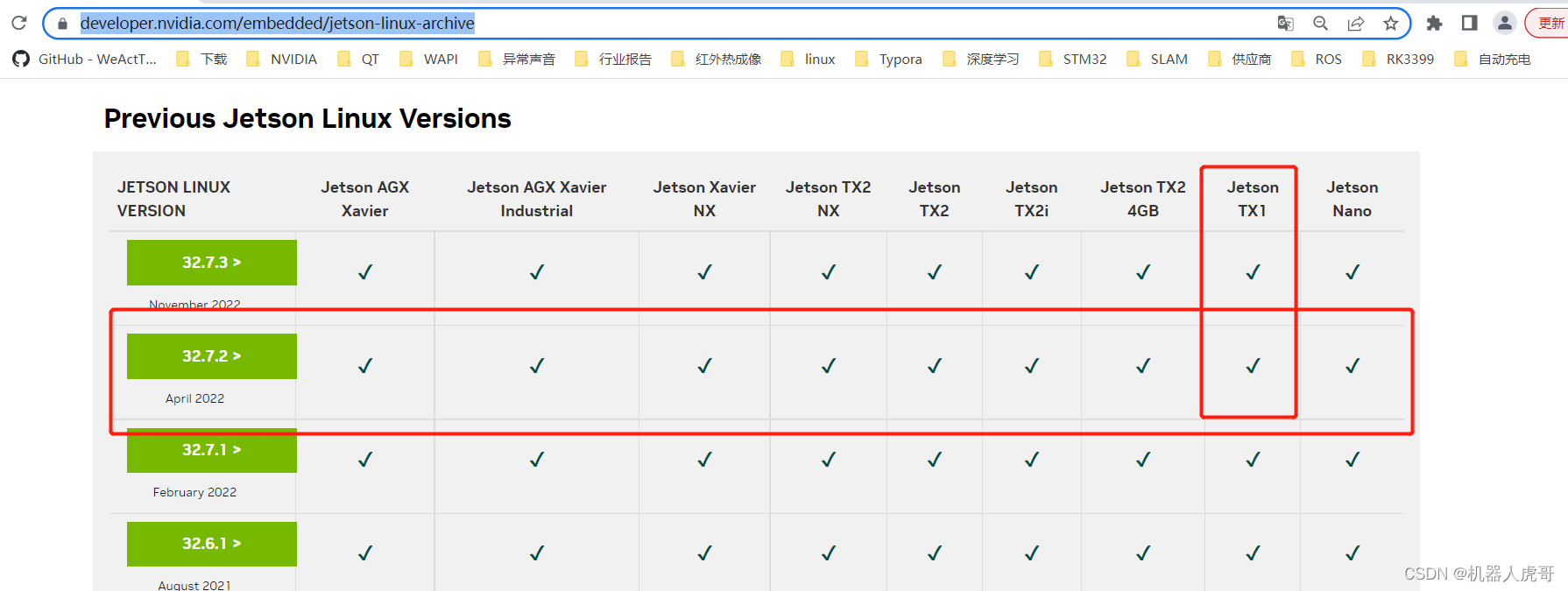Image resolution: width=1568 pixels, height=591 pixels.
Task: Open the SLAM bookmark folder
Action: 1158,59
